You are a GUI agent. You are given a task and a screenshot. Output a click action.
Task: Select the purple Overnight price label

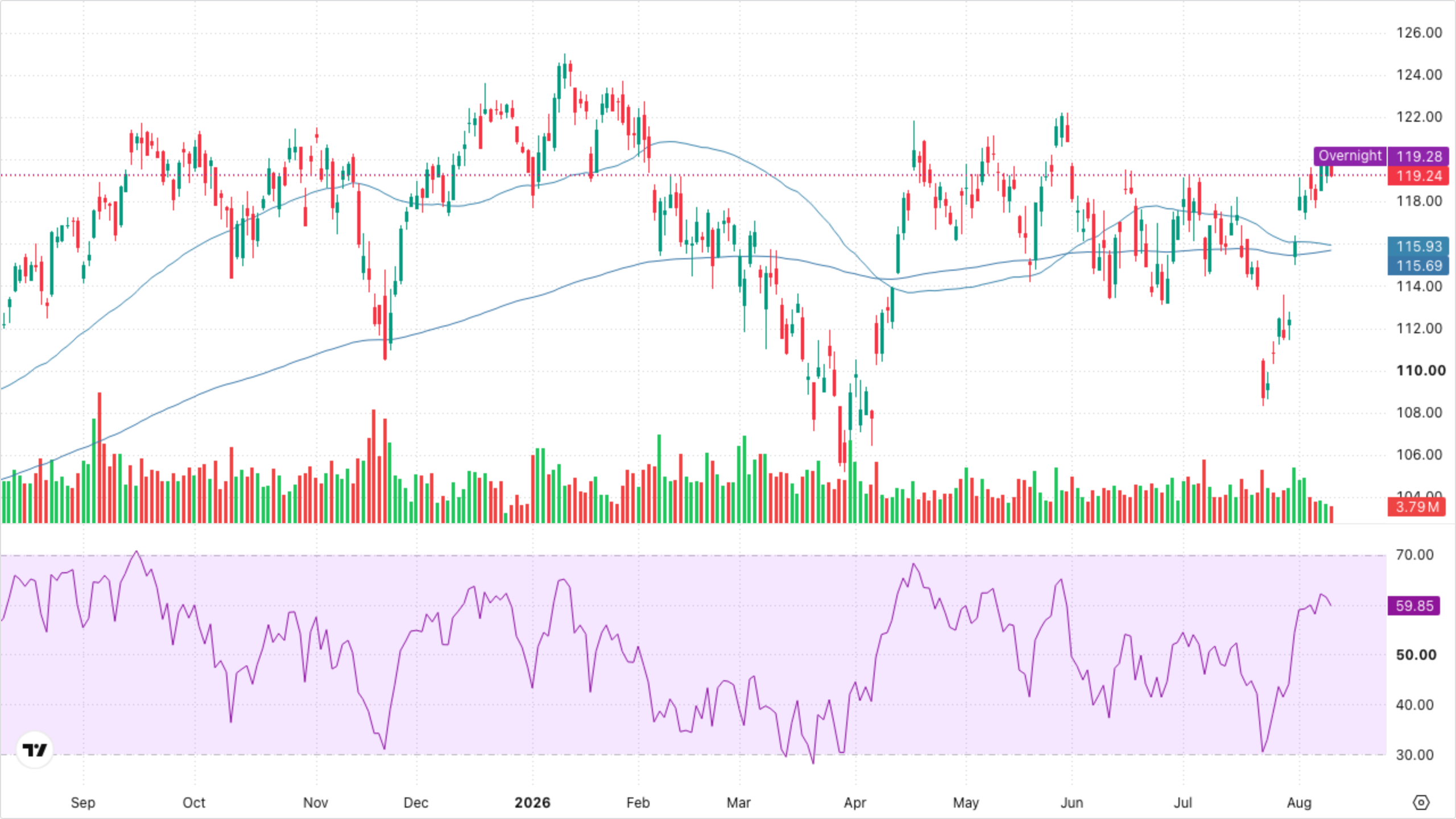[x=1350, y=156]
